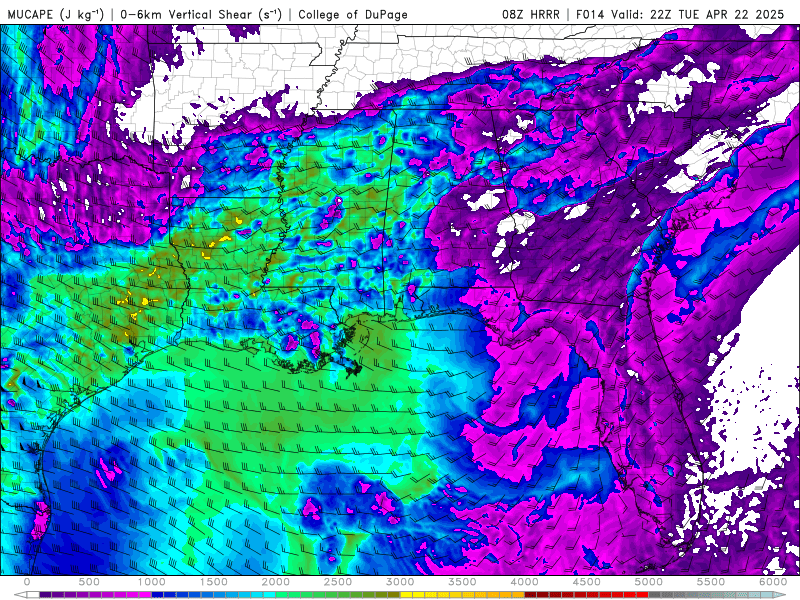The image size is (800, 600).
Task: Click the 0 tick label on colorbar
Action: point(27,582)
